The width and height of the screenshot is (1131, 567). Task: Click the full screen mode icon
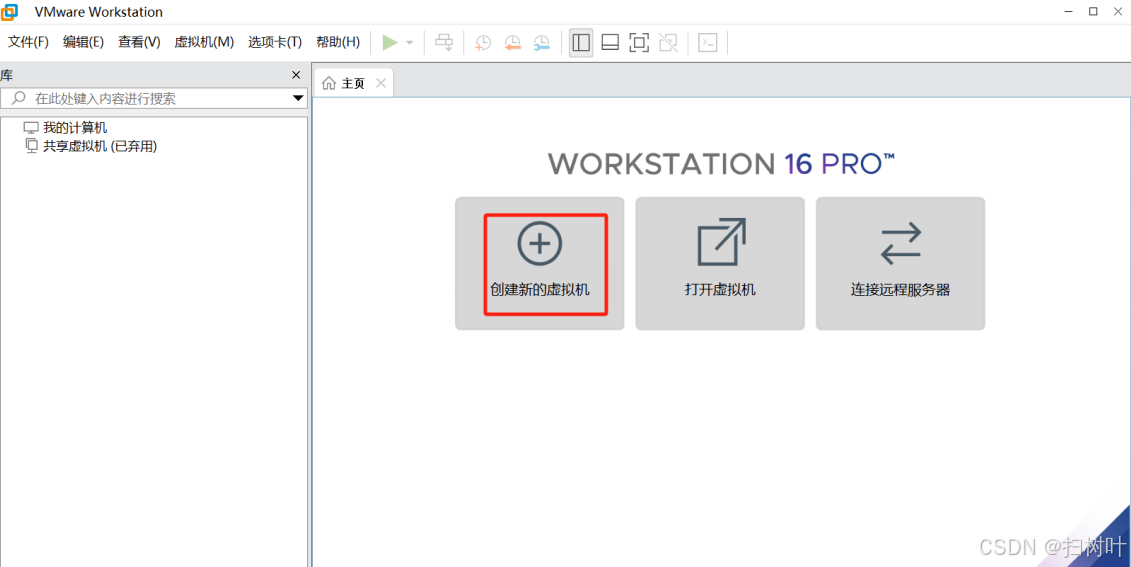point(638,43)
